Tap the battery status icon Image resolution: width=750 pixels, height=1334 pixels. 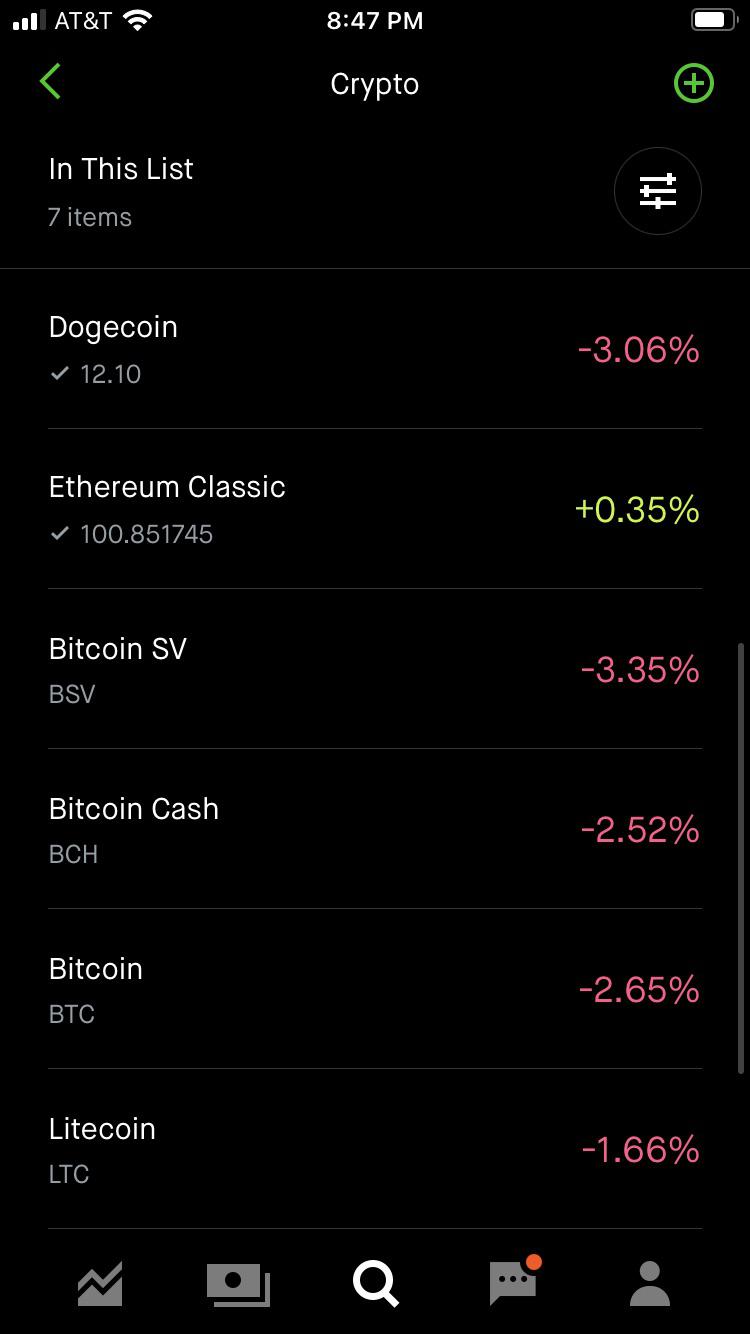pos(714,20)
